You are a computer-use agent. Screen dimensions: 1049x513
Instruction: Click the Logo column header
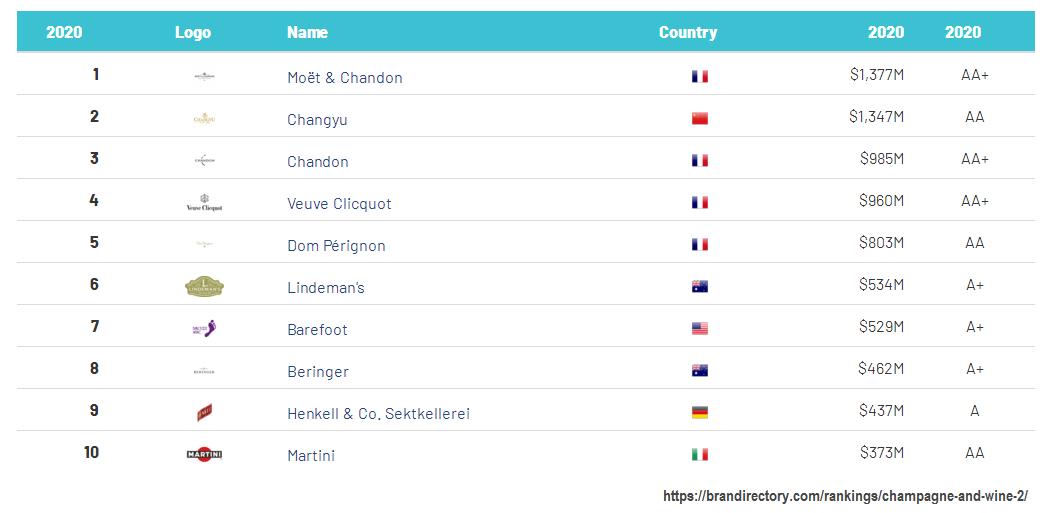point(193,32)
